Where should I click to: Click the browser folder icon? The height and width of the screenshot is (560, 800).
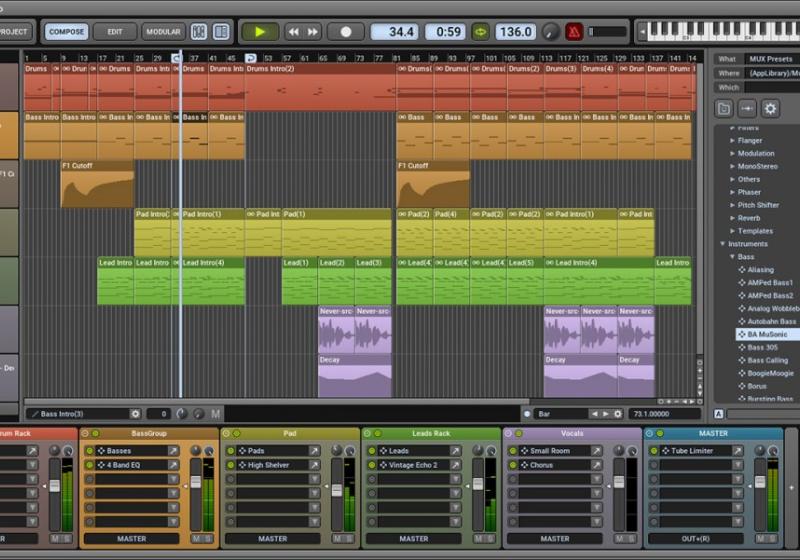point(724,109)
